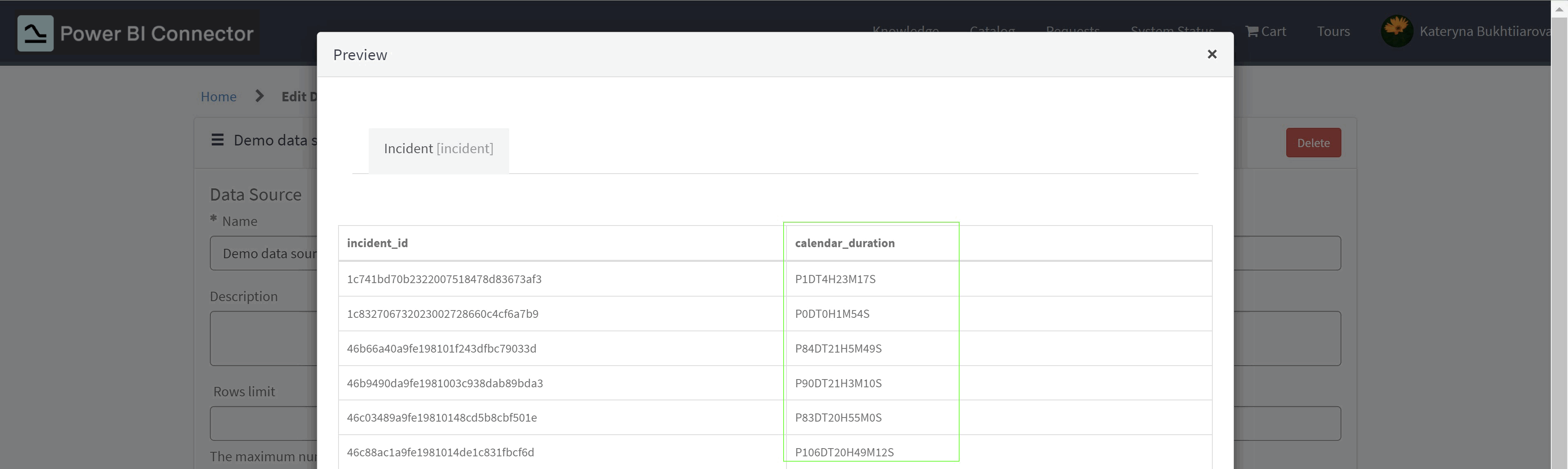The image size is (1568, 469).
Task: Click System Status in the top navigation
Action: pyautogui.click(x=1172, y=31)
